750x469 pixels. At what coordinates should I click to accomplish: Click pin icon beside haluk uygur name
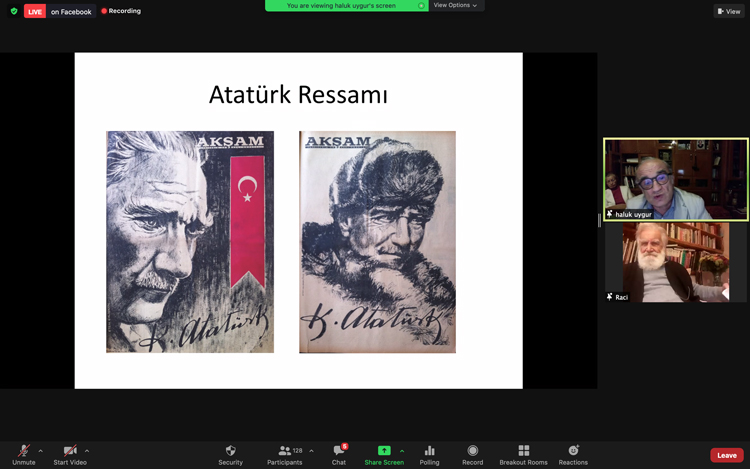click(609, 214)
